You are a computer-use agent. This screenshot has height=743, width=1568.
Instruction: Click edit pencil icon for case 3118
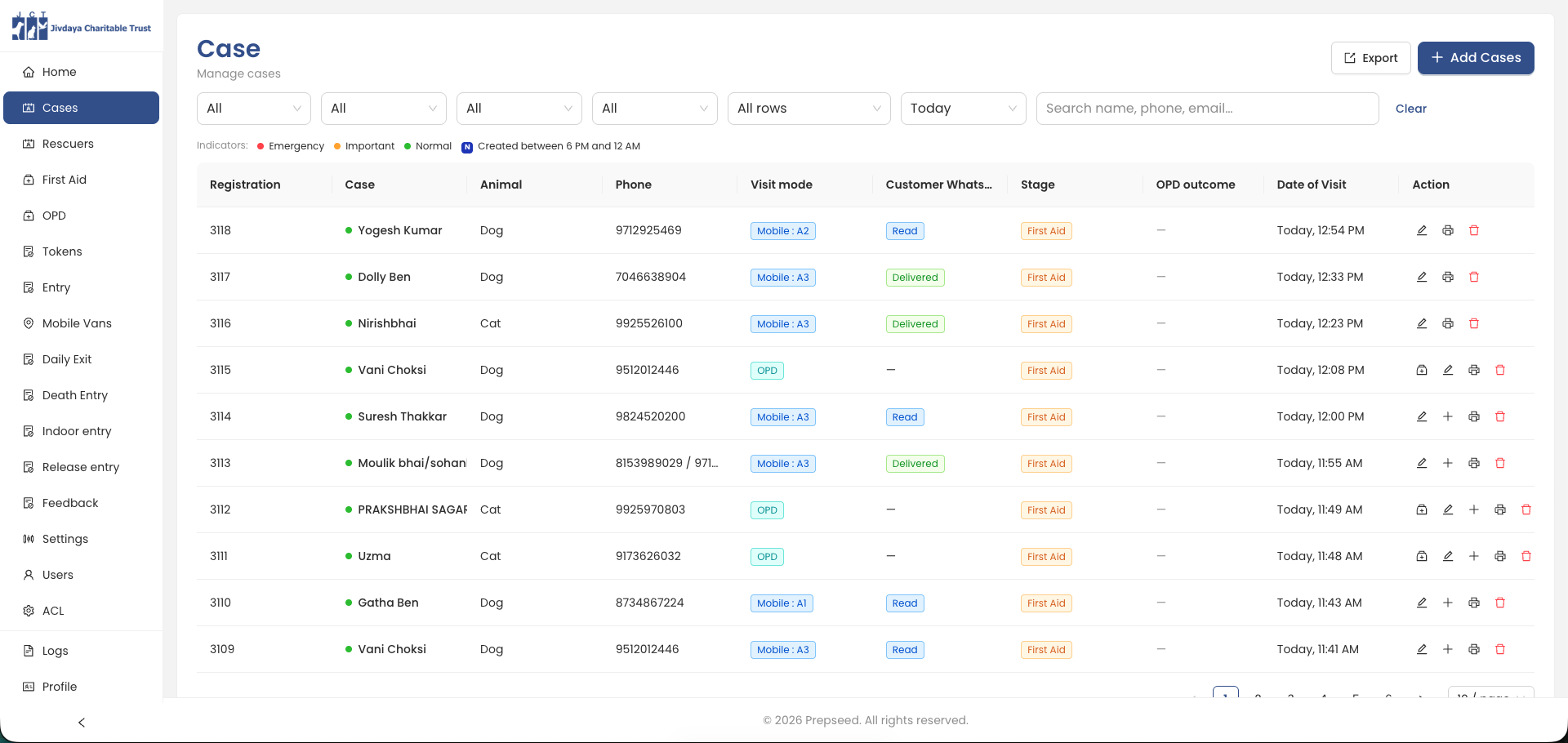click(x=1422, y=230)
